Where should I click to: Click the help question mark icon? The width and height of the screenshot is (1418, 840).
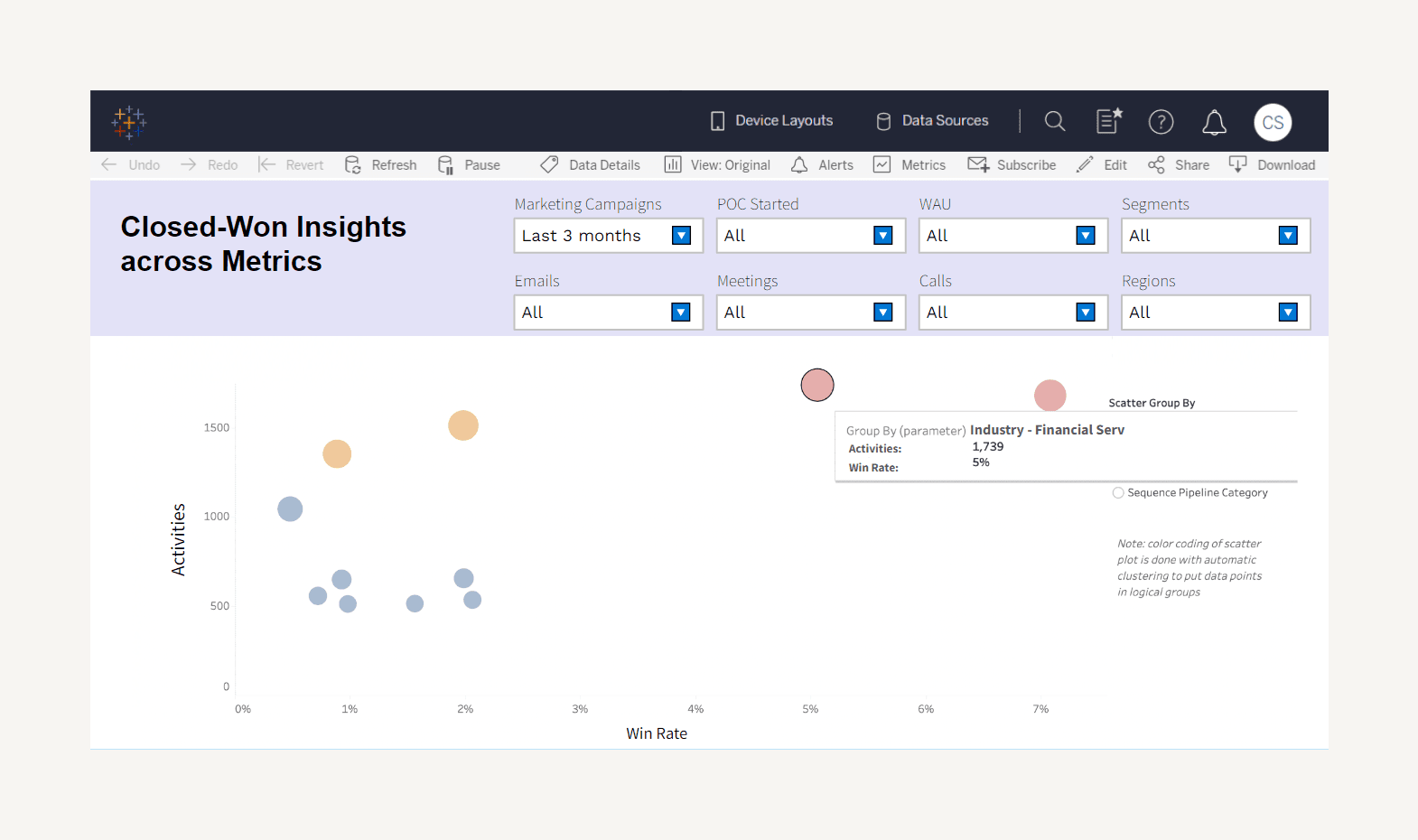pos(1161,122)
